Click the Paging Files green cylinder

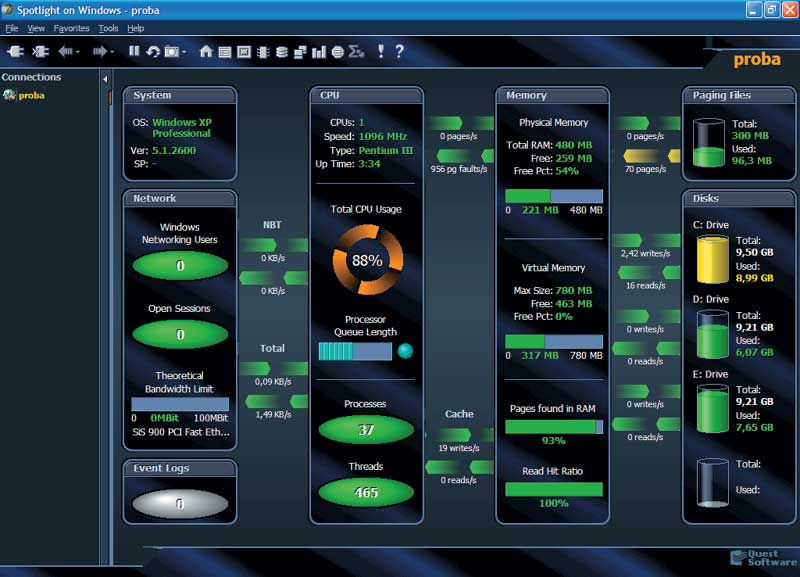point(709,143)
